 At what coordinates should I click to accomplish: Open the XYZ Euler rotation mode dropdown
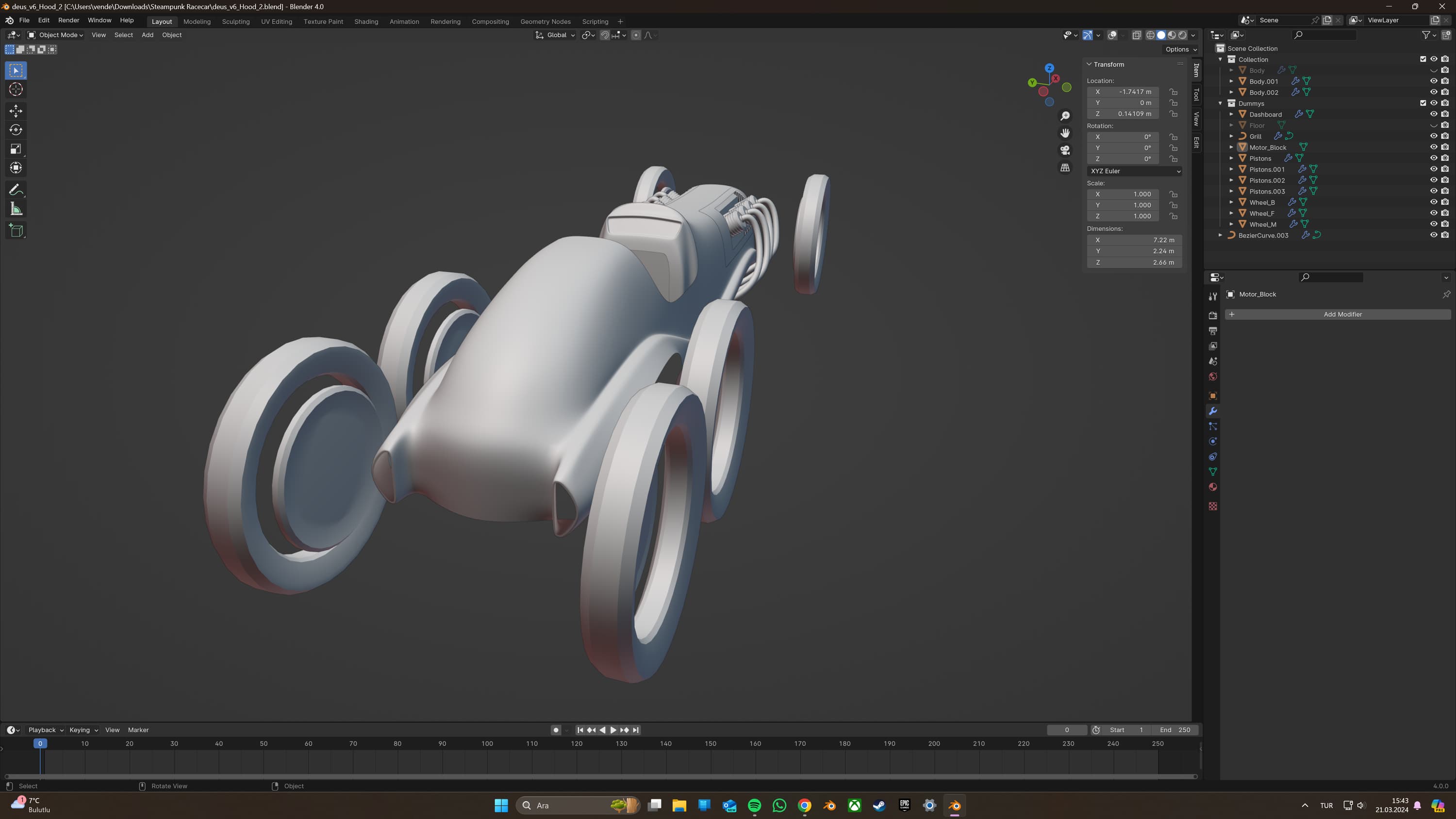pos(1134,171)
